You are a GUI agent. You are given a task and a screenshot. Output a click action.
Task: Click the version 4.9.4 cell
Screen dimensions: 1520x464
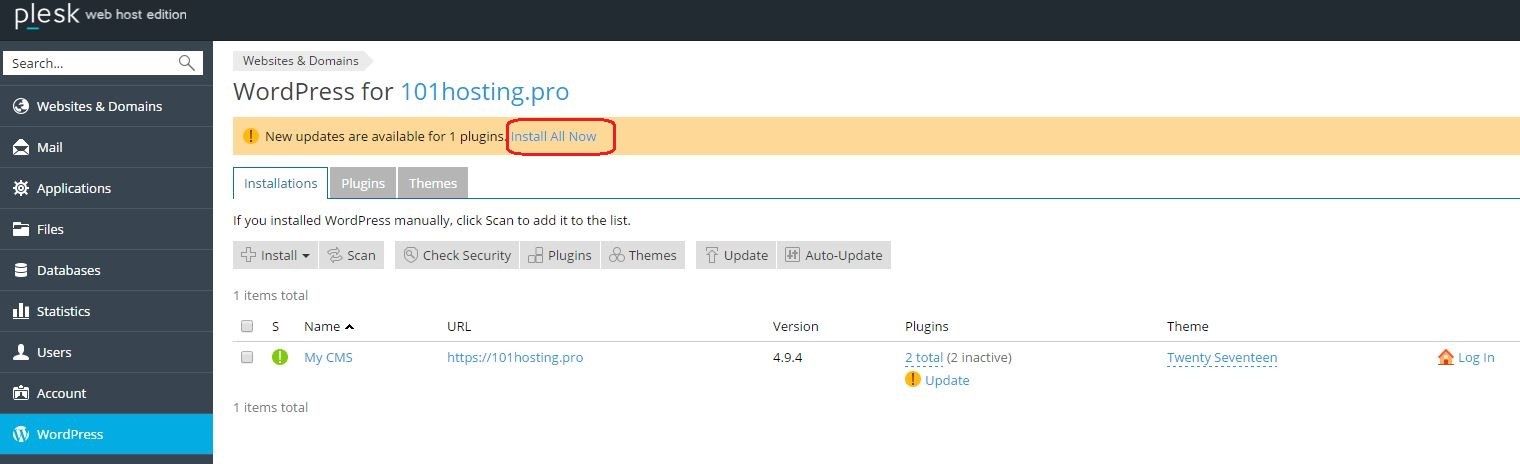point(789,357)
